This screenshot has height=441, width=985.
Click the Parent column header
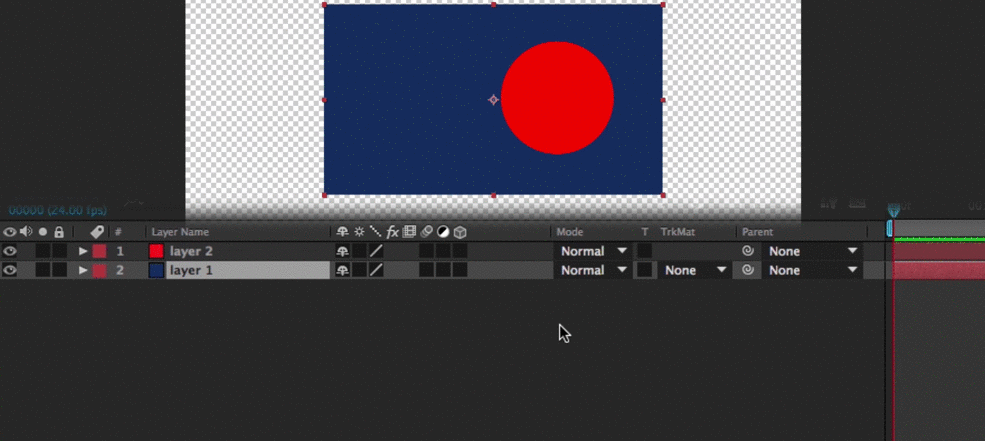click(x=757, y=232)
